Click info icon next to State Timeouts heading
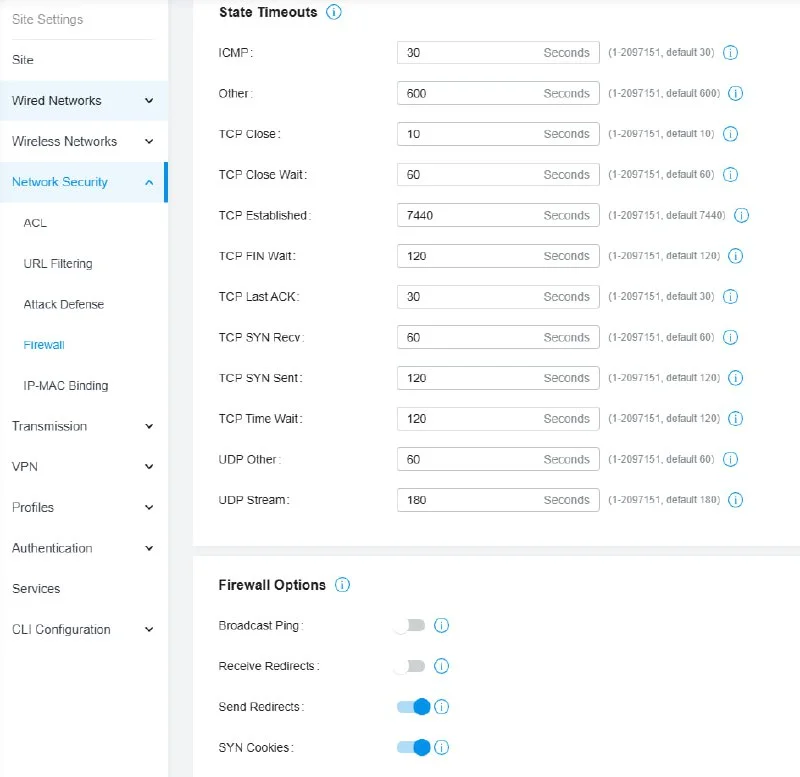 click(334, 13)
